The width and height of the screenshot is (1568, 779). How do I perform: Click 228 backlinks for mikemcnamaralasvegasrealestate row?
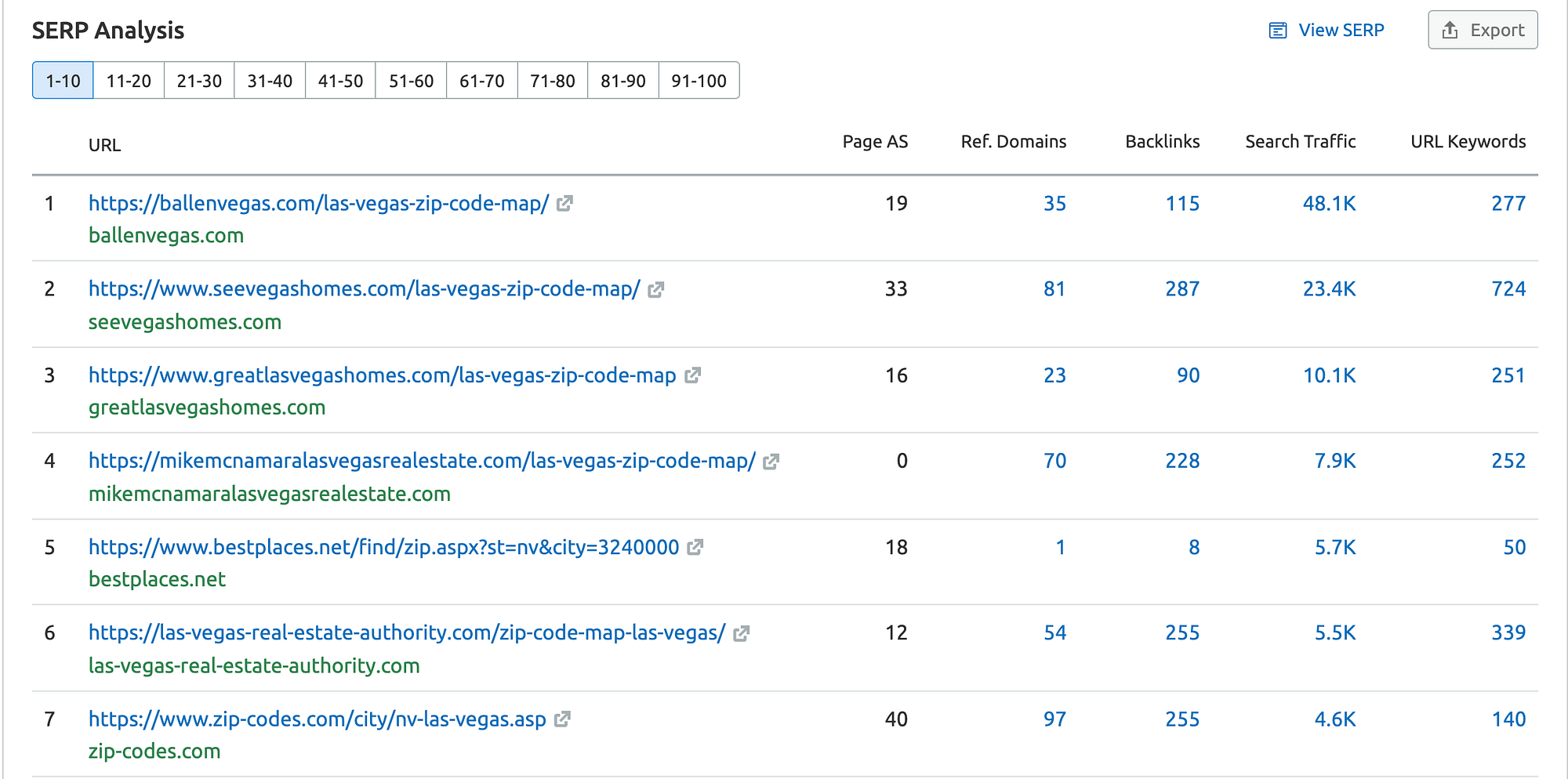1181,461
